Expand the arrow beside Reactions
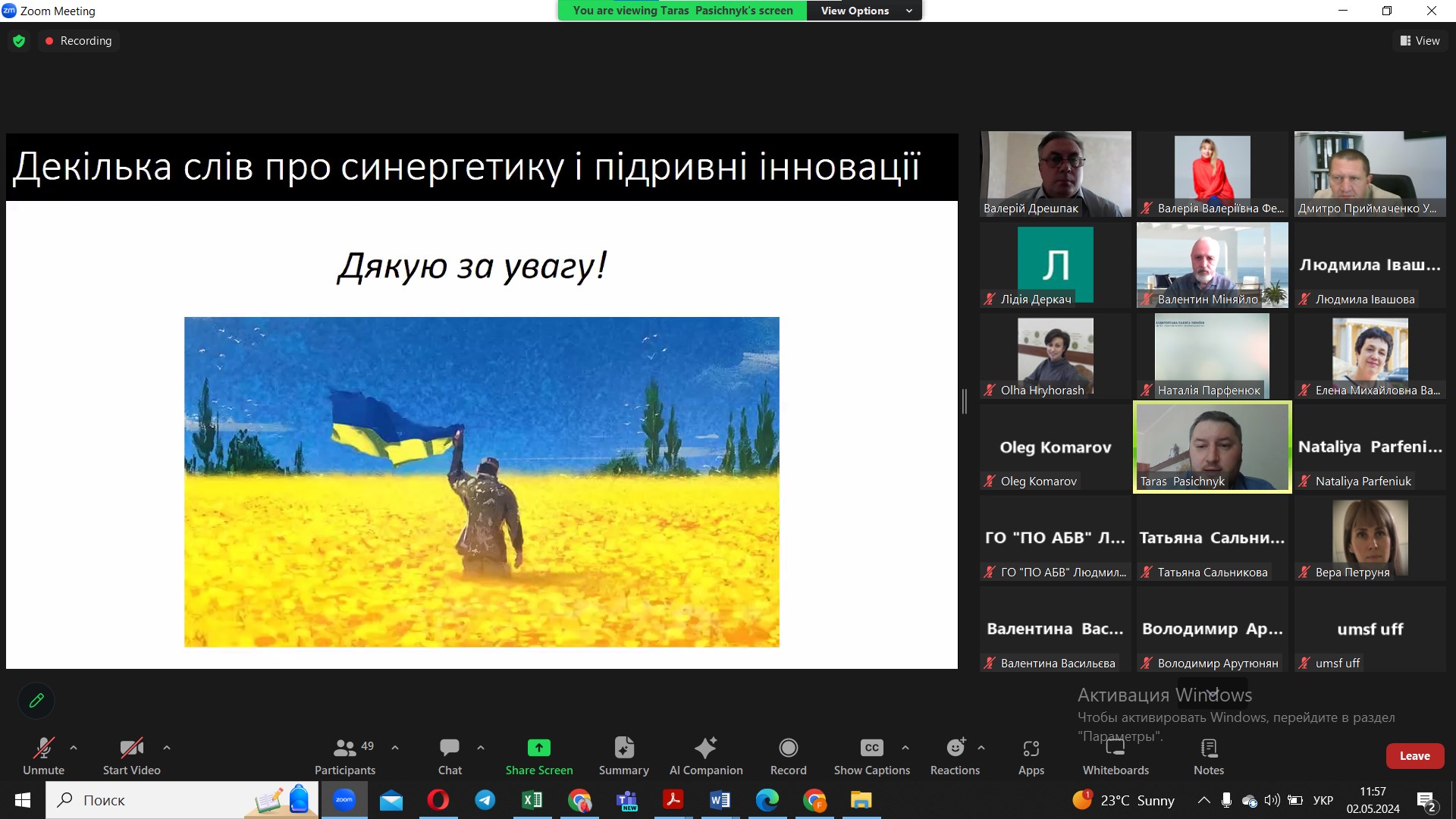 981,748
